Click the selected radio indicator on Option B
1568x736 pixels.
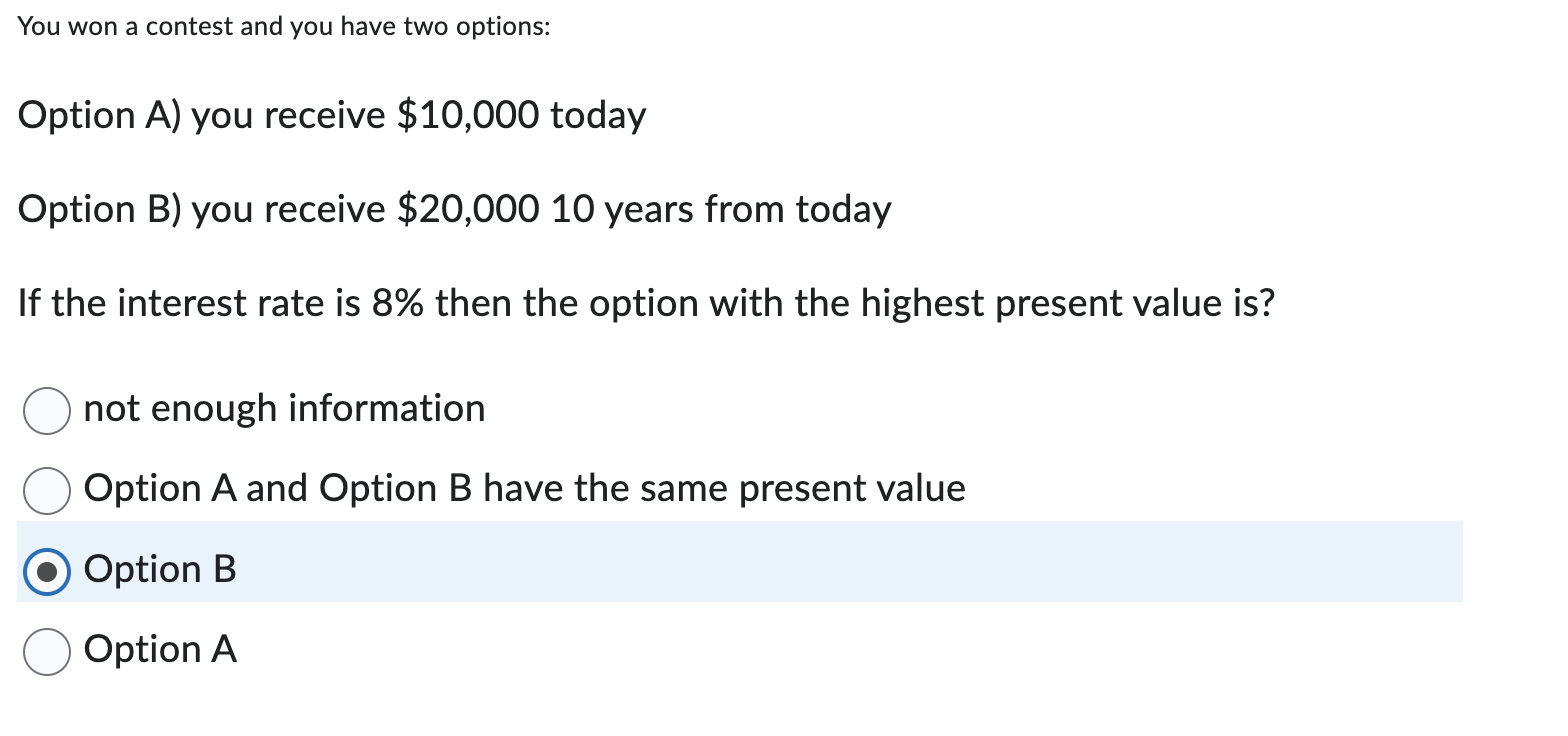click(x=46, y=571)
